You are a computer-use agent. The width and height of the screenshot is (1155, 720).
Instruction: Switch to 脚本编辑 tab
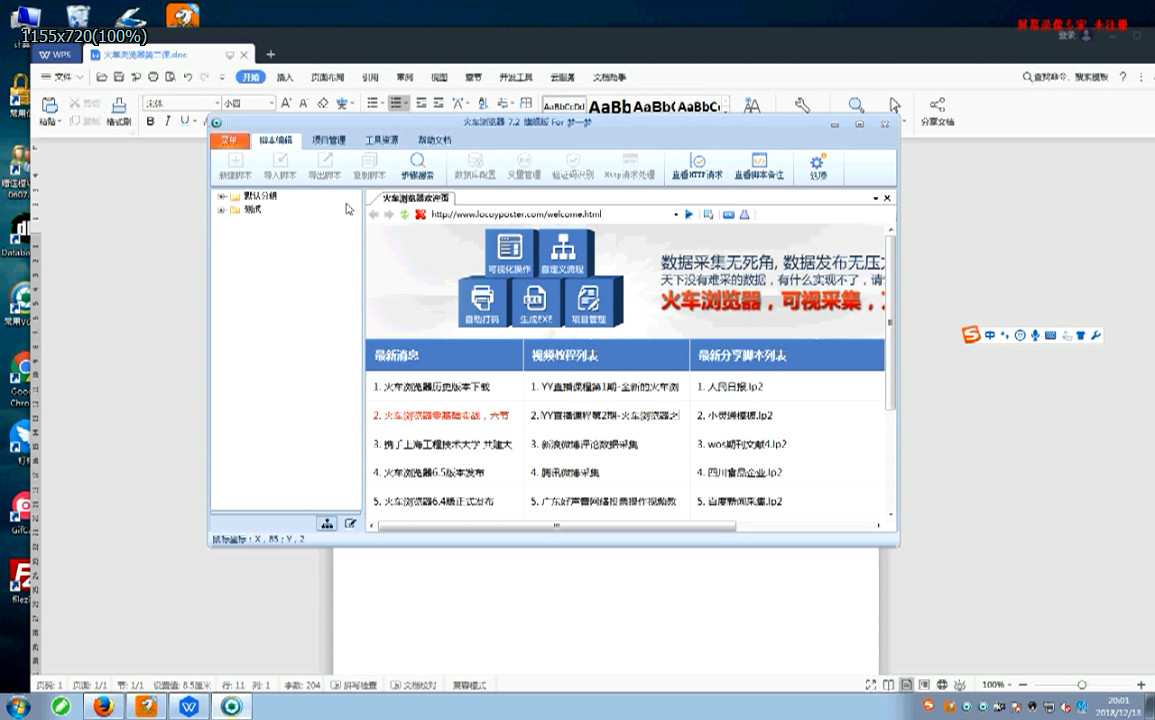275,140
